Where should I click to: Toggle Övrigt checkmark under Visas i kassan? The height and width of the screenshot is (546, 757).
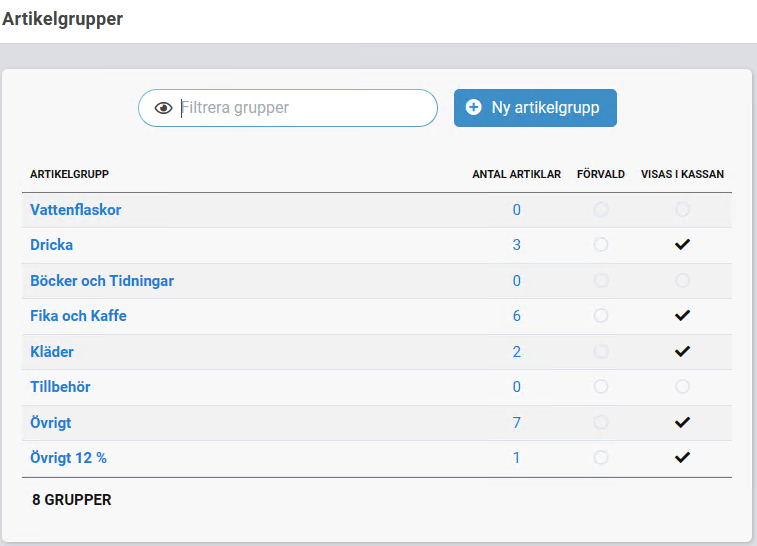click(x=683, y=423)
